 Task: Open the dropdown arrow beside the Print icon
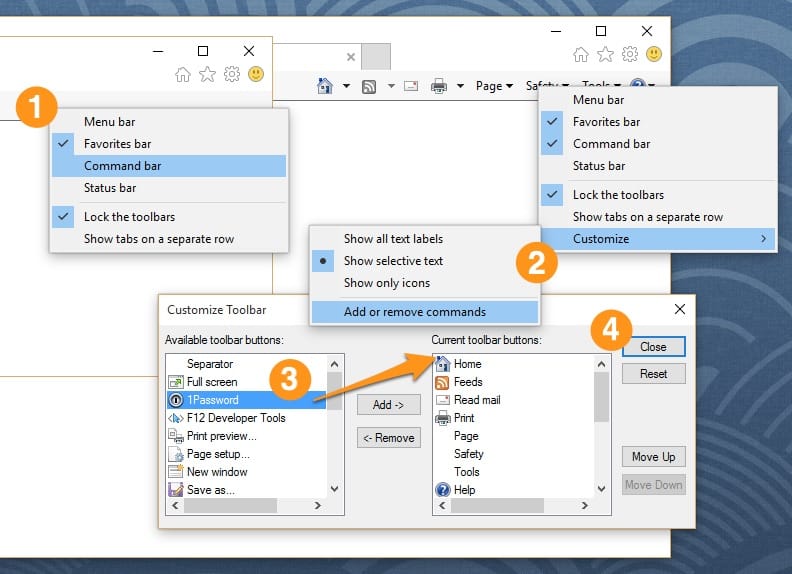[x=460, y=86]
